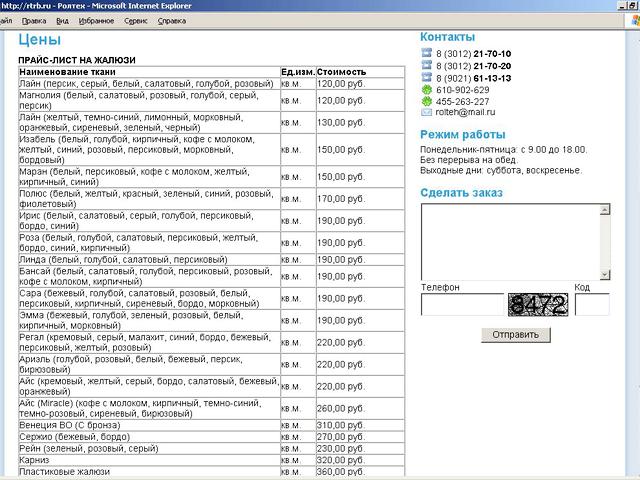Click the phone icon beside 21-70-20
Viewport: 640px width, 480px height.
426,65
